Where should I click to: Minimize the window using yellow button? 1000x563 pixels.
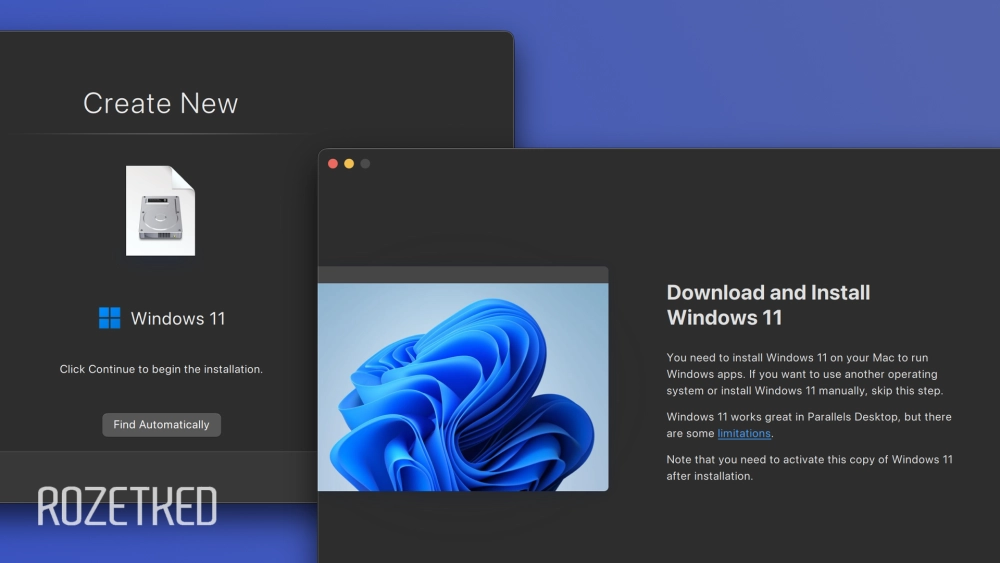[x=349, y=164]
